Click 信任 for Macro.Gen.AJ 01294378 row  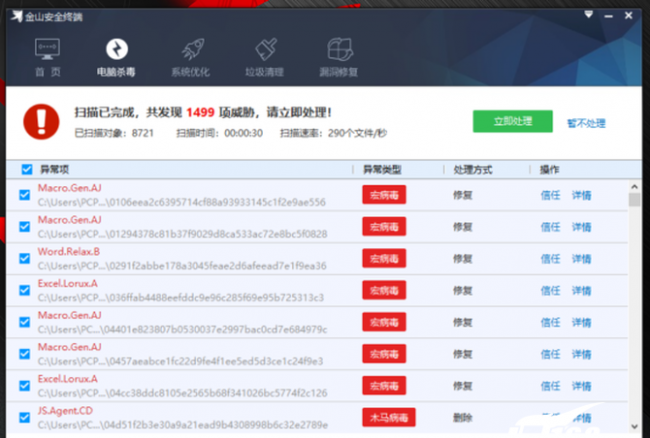click(550, 227)
